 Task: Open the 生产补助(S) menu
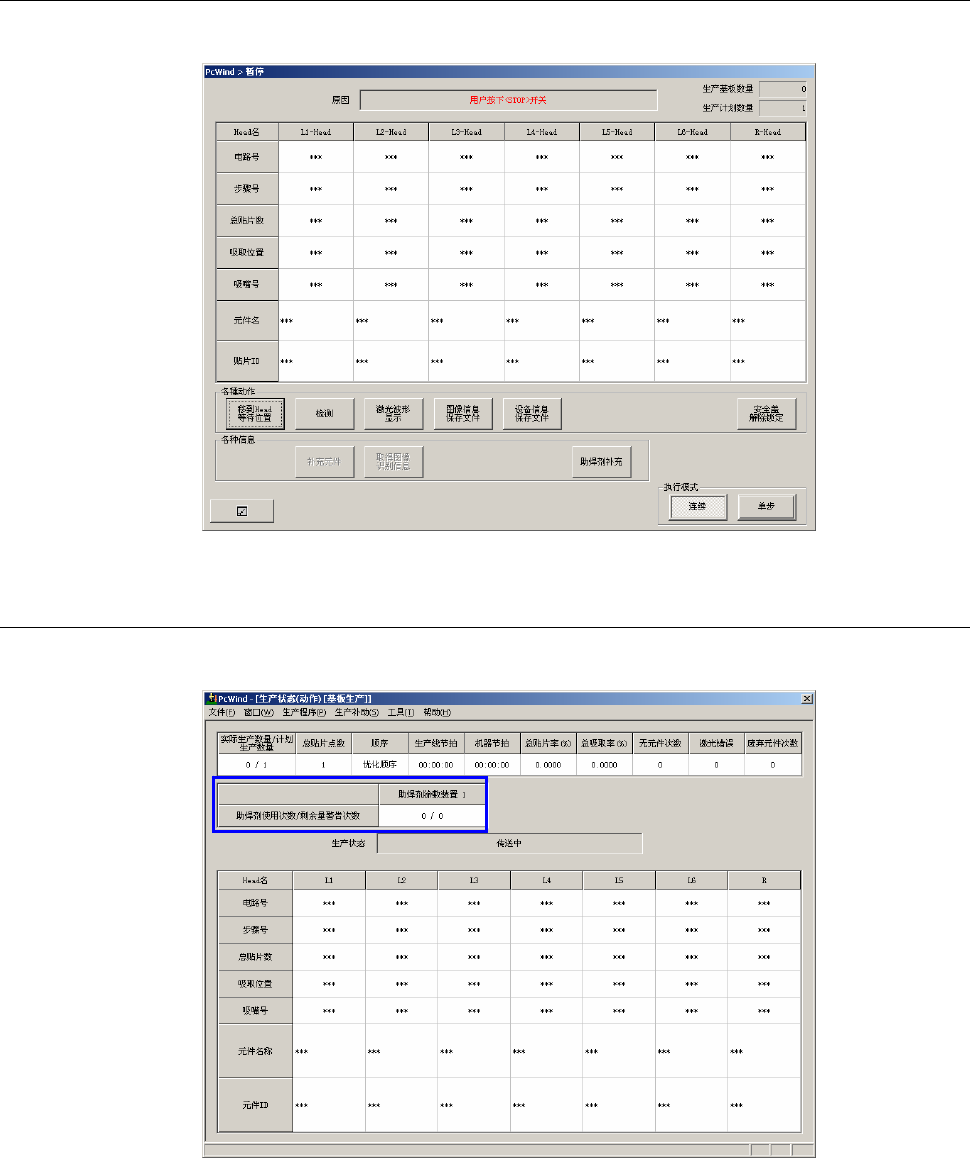(x=357, y=713)
